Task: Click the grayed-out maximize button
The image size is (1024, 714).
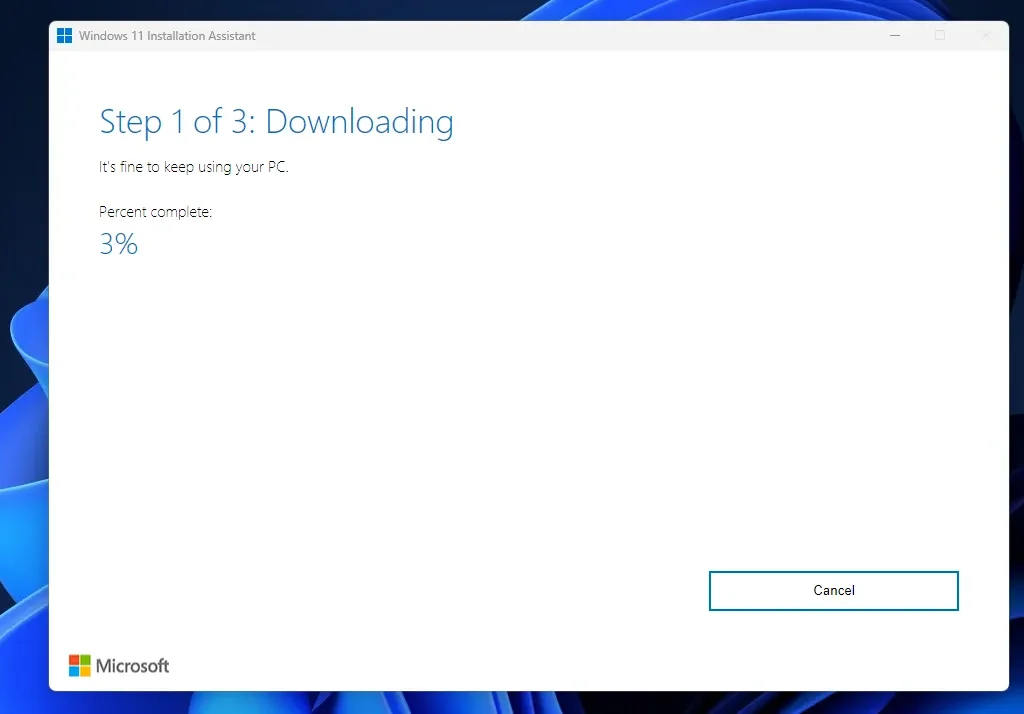Action: 940,36
